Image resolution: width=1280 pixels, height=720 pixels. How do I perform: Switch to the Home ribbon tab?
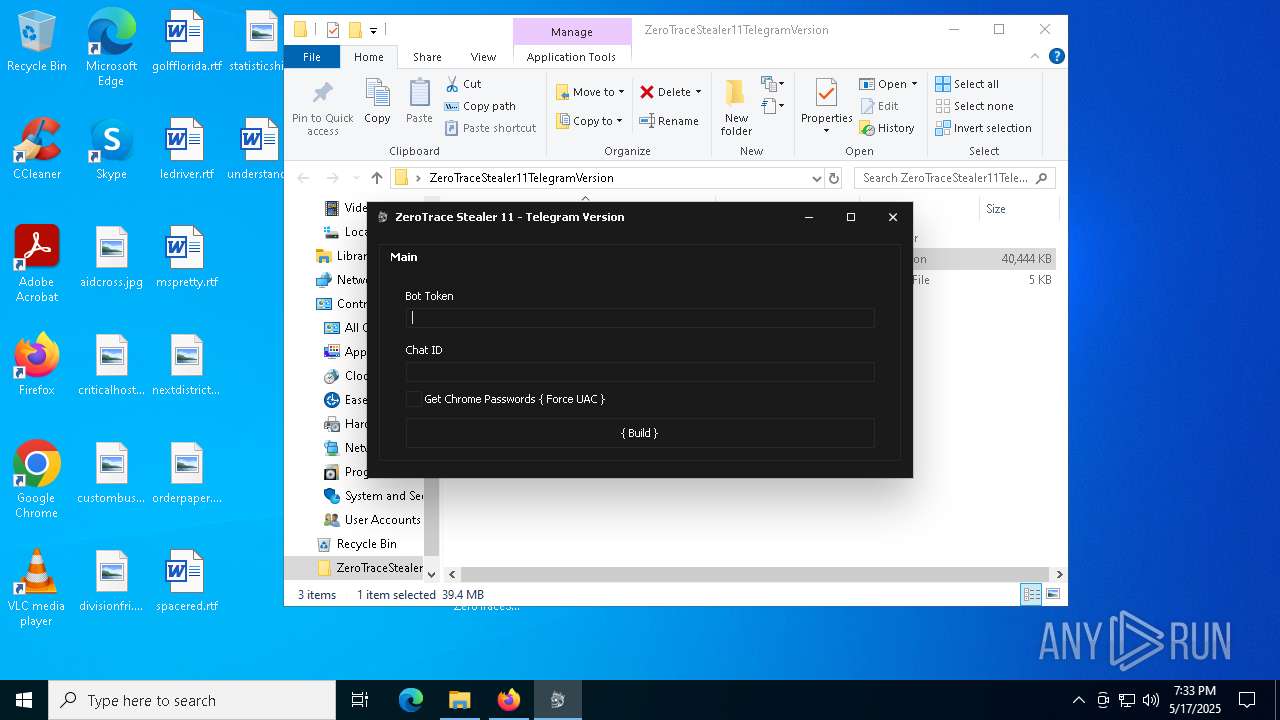tap(368, 57)
